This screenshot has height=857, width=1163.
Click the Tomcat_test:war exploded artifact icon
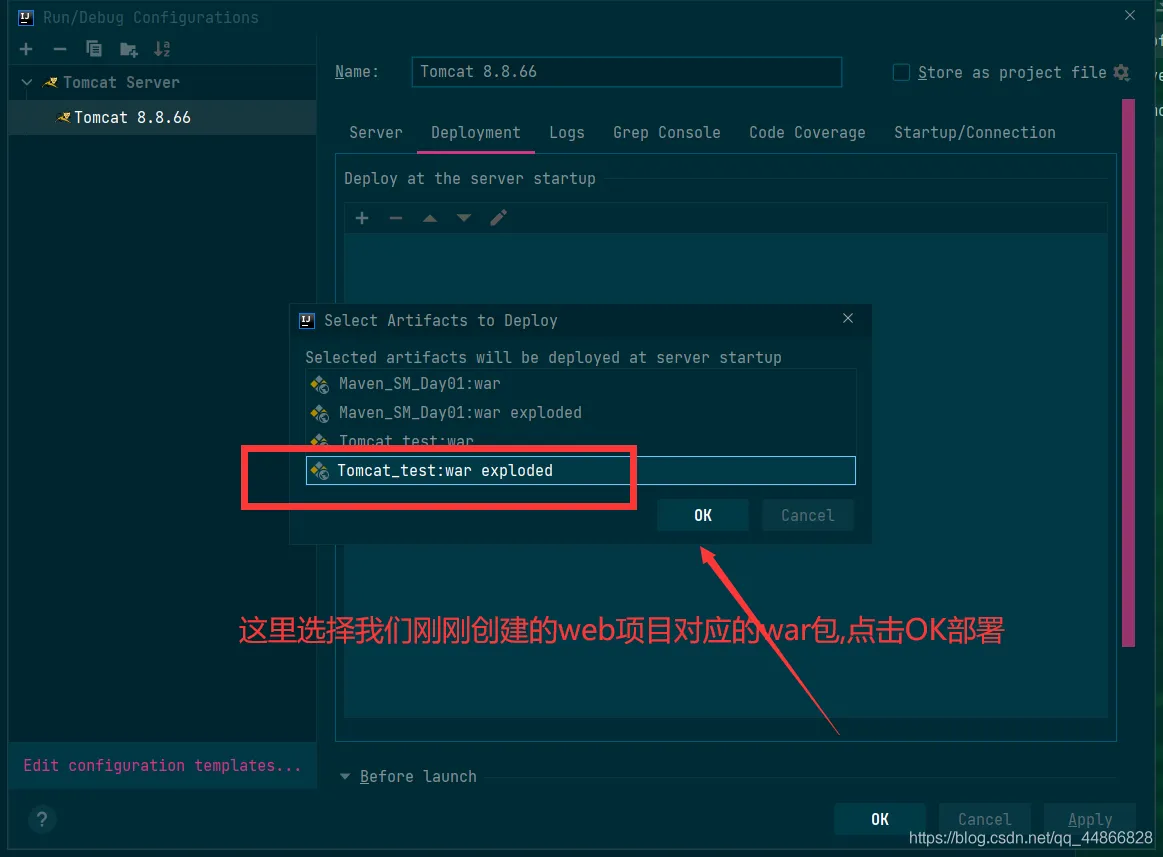[x=320, y=470]
